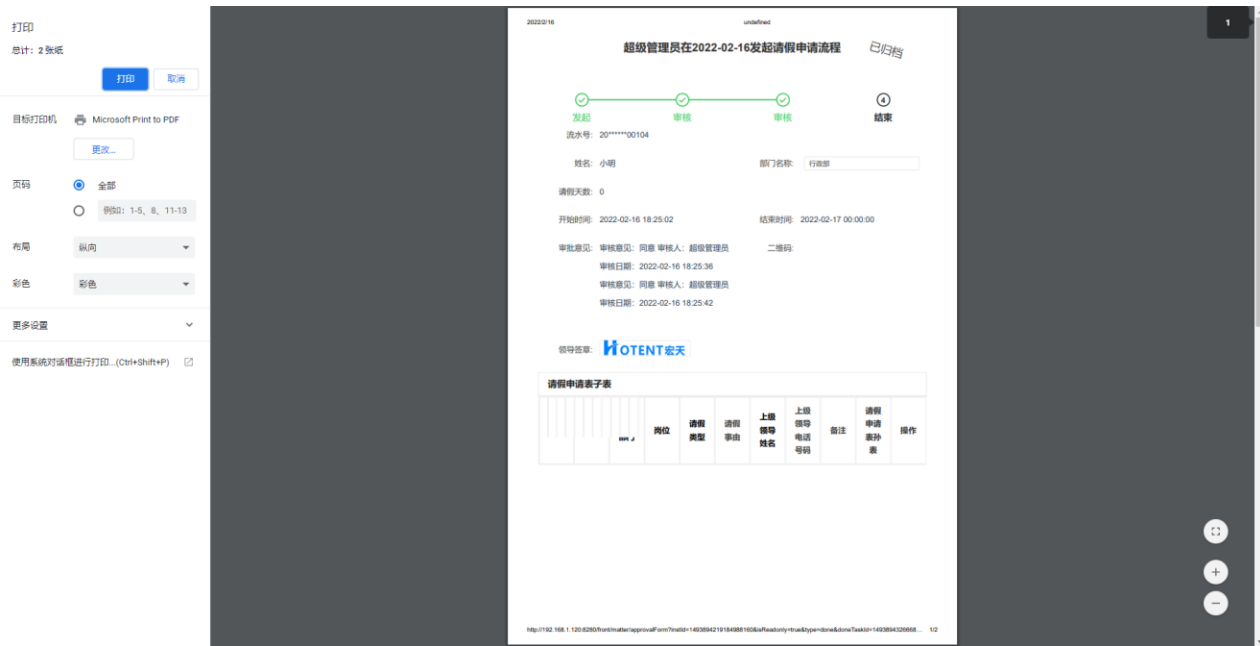Click the 请假事由 column header
This screenshot has height=646, width=1260.
pos(732,430)
